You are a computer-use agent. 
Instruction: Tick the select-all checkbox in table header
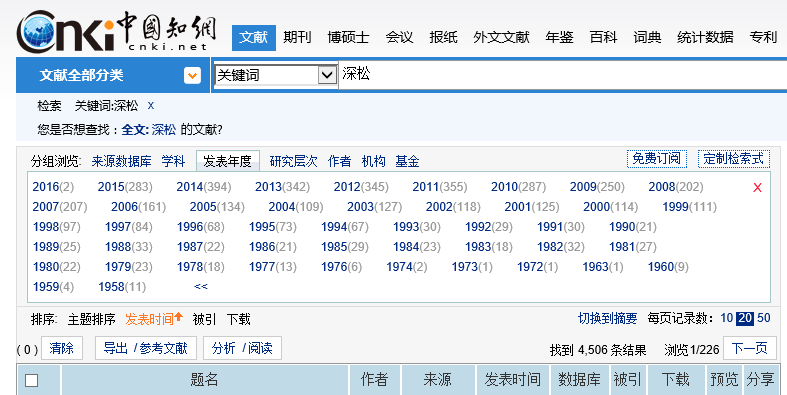click(32, 380)
